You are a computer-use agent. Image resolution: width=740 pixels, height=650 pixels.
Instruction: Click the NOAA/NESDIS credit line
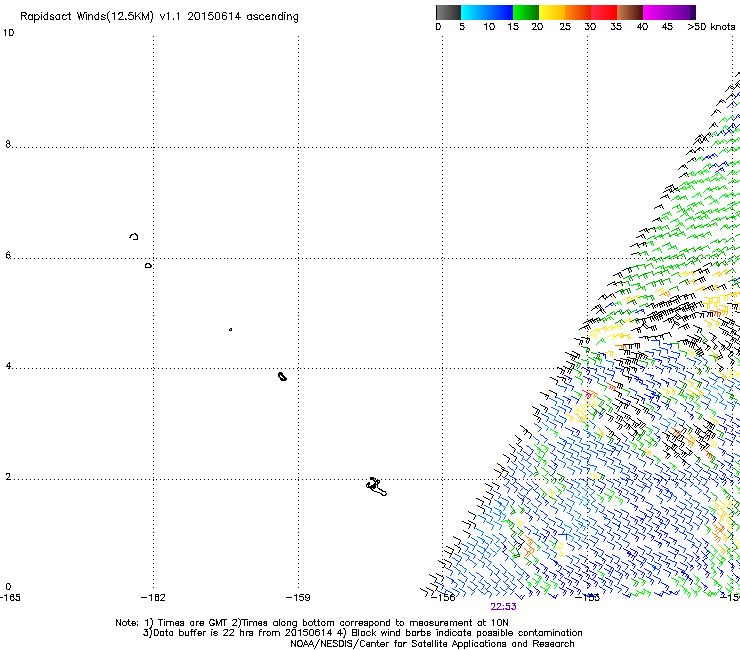(432, 644)
